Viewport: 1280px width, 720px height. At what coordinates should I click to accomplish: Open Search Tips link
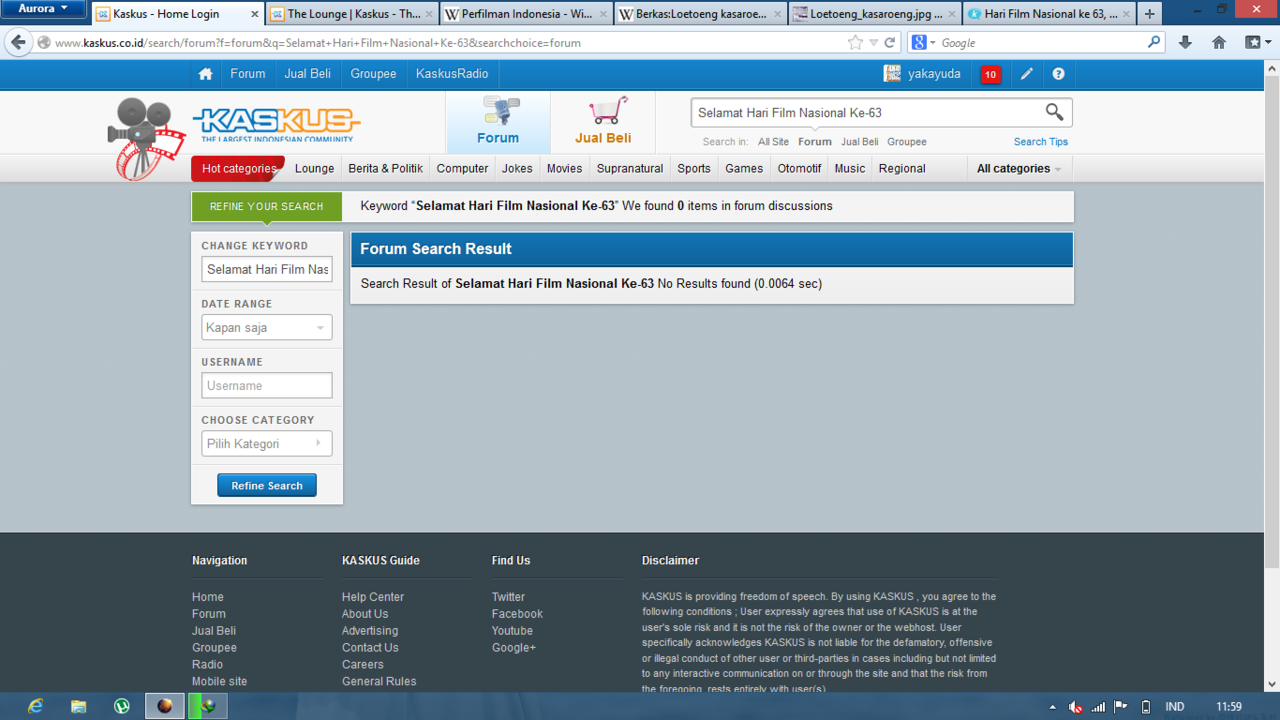point(1041,142)
